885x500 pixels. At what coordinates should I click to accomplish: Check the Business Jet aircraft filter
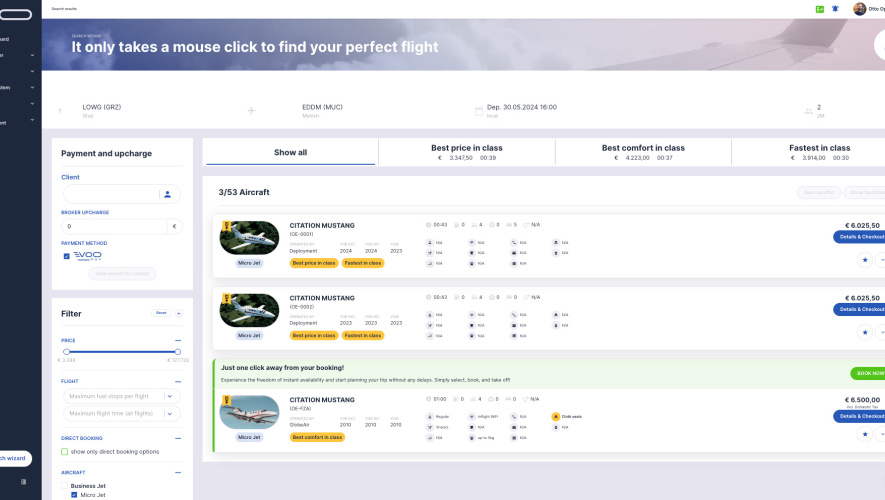coord(65,484)
